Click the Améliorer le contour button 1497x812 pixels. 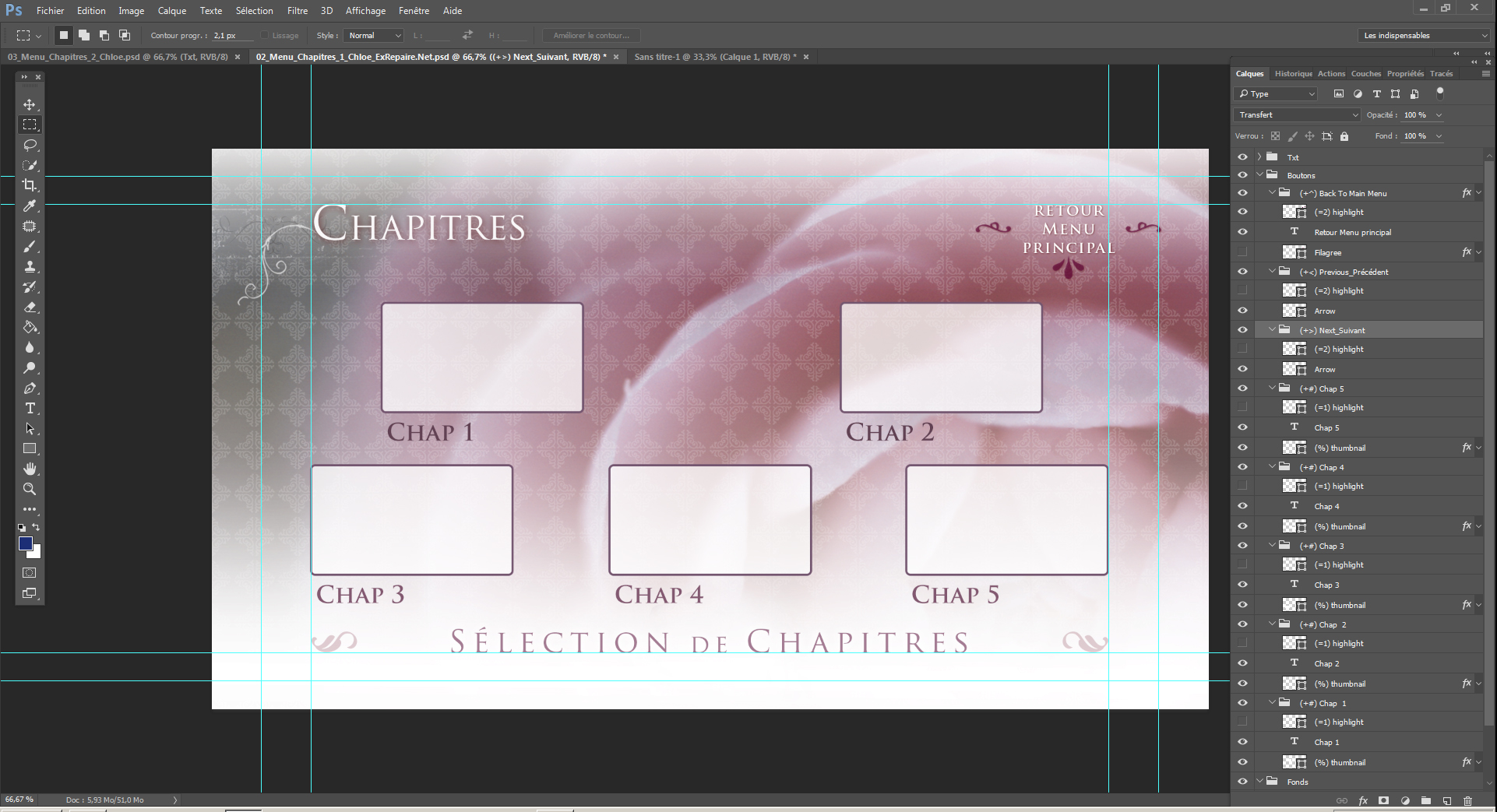(x=591, y=36)
